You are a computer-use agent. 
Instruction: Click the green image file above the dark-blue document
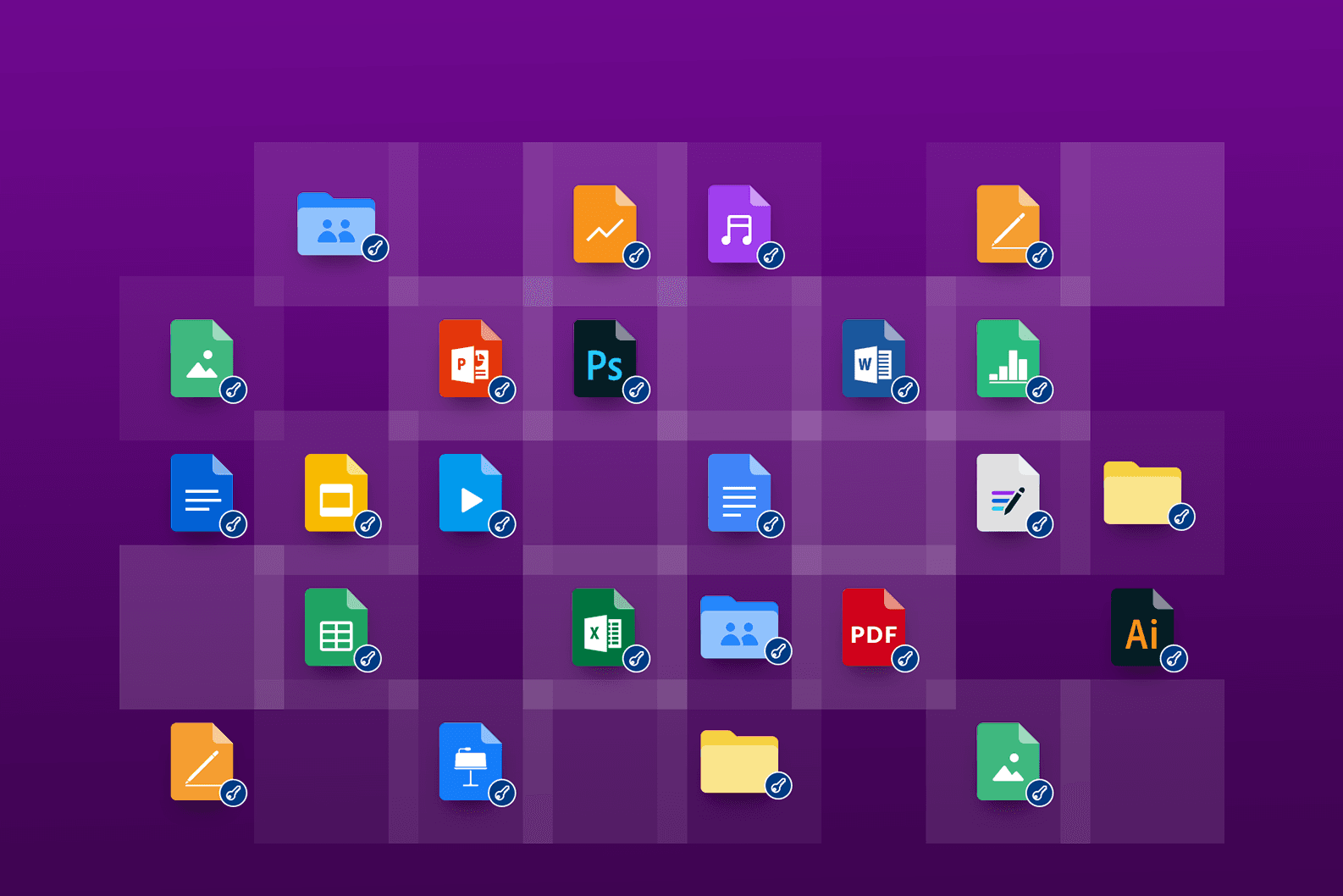pyautogui.click(x=202, y=358)
